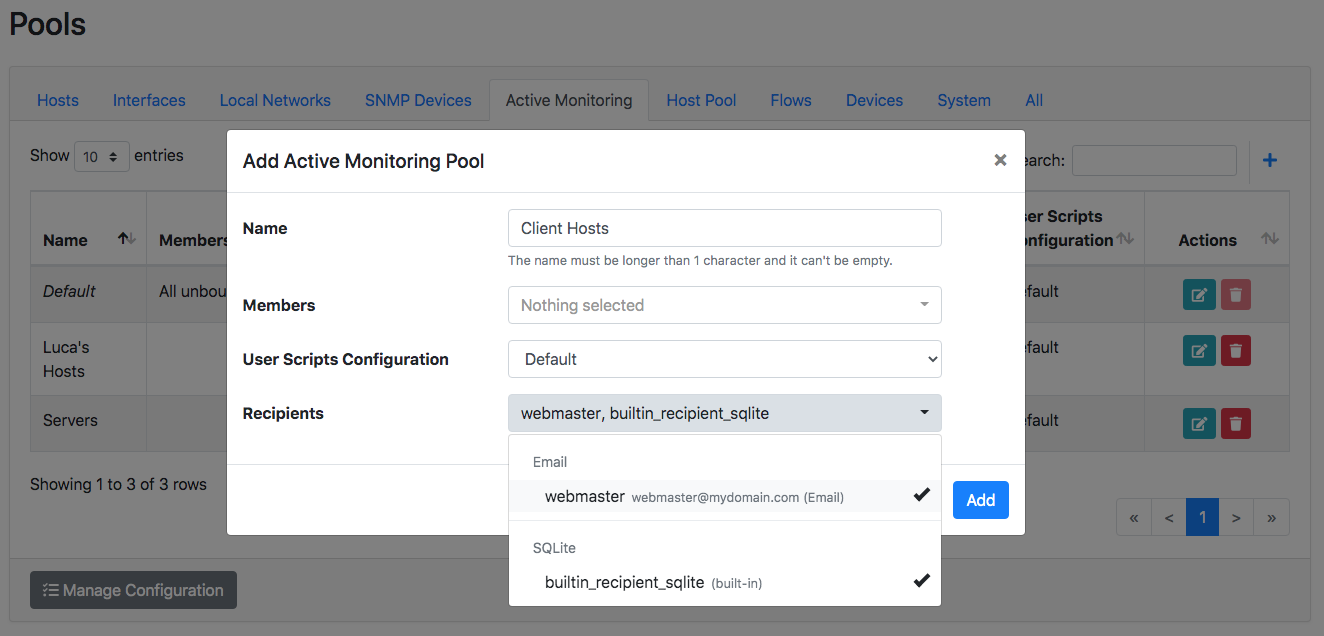Screen dimensions: 1324x636
Task: Deselect webmaster email recipient option
Action: point(725,496)
